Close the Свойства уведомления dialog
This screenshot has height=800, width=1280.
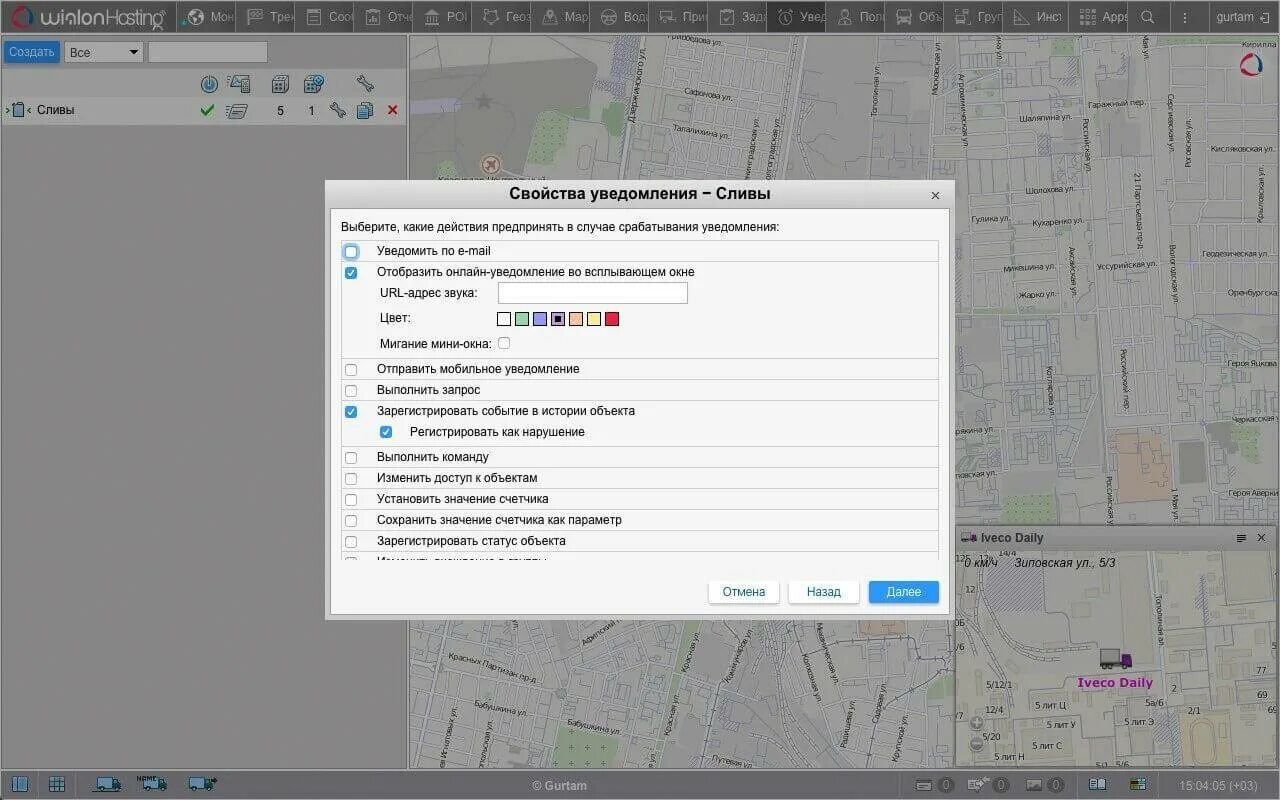pos(936,196)
